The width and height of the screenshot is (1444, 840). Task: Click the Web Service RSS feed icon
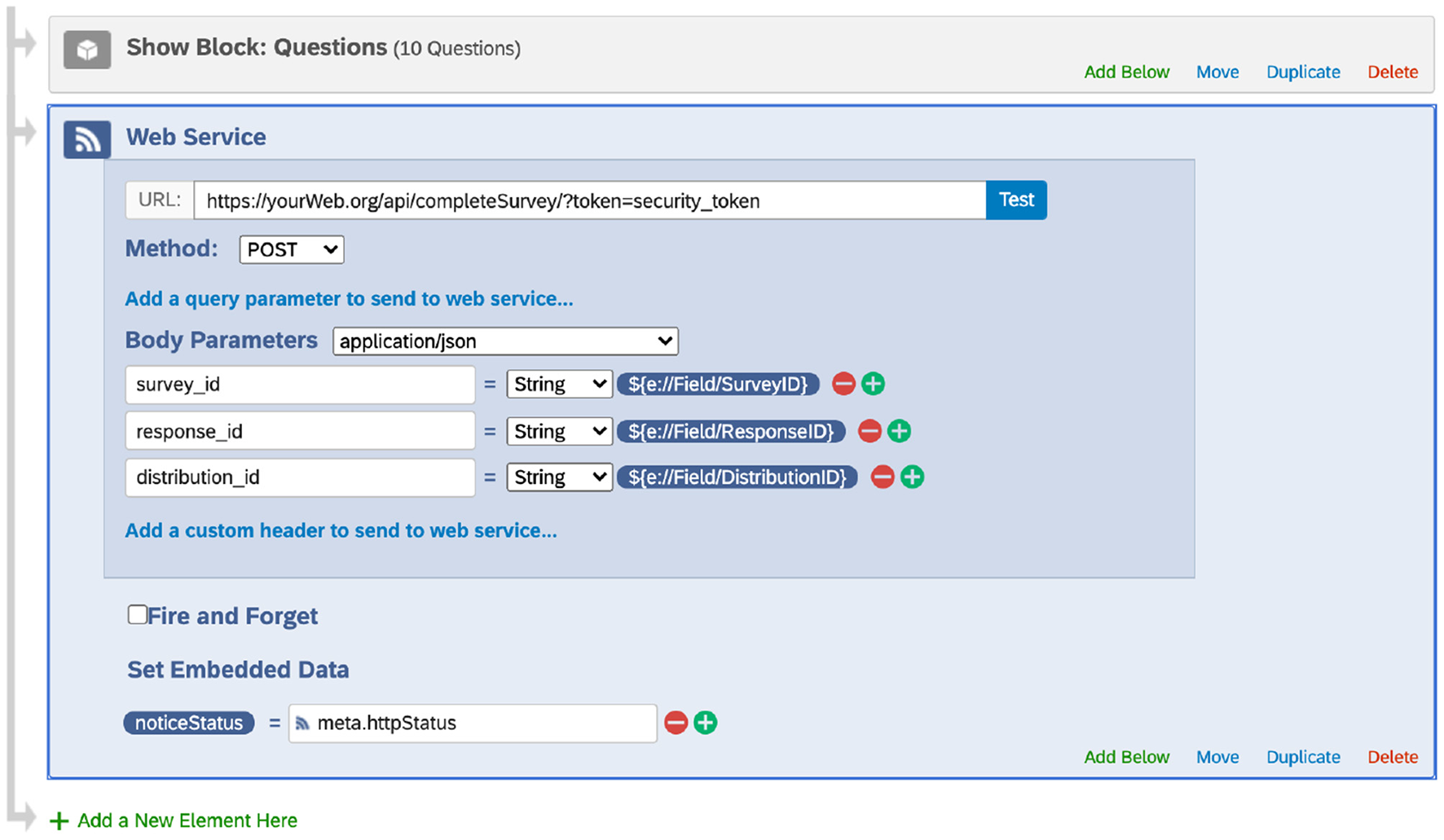coord(87,139)
